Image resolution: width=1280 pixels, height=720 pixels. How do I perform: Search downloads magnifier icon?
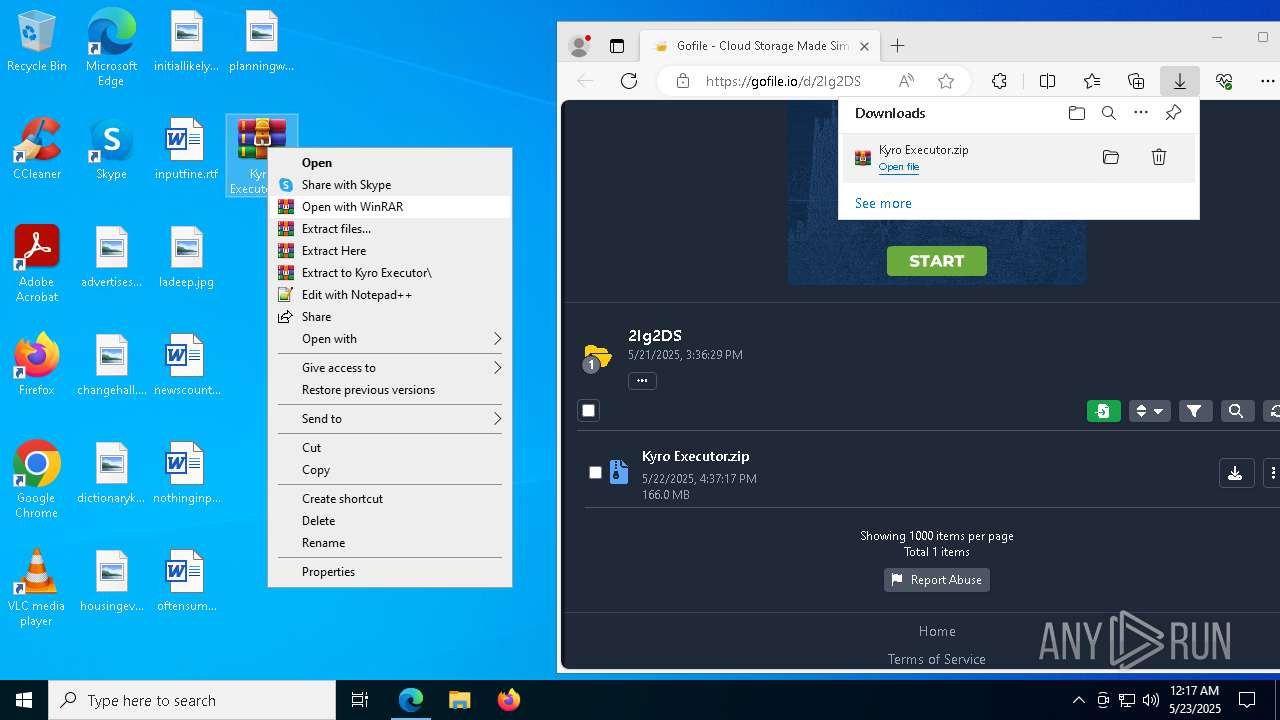click(1109, 113)
